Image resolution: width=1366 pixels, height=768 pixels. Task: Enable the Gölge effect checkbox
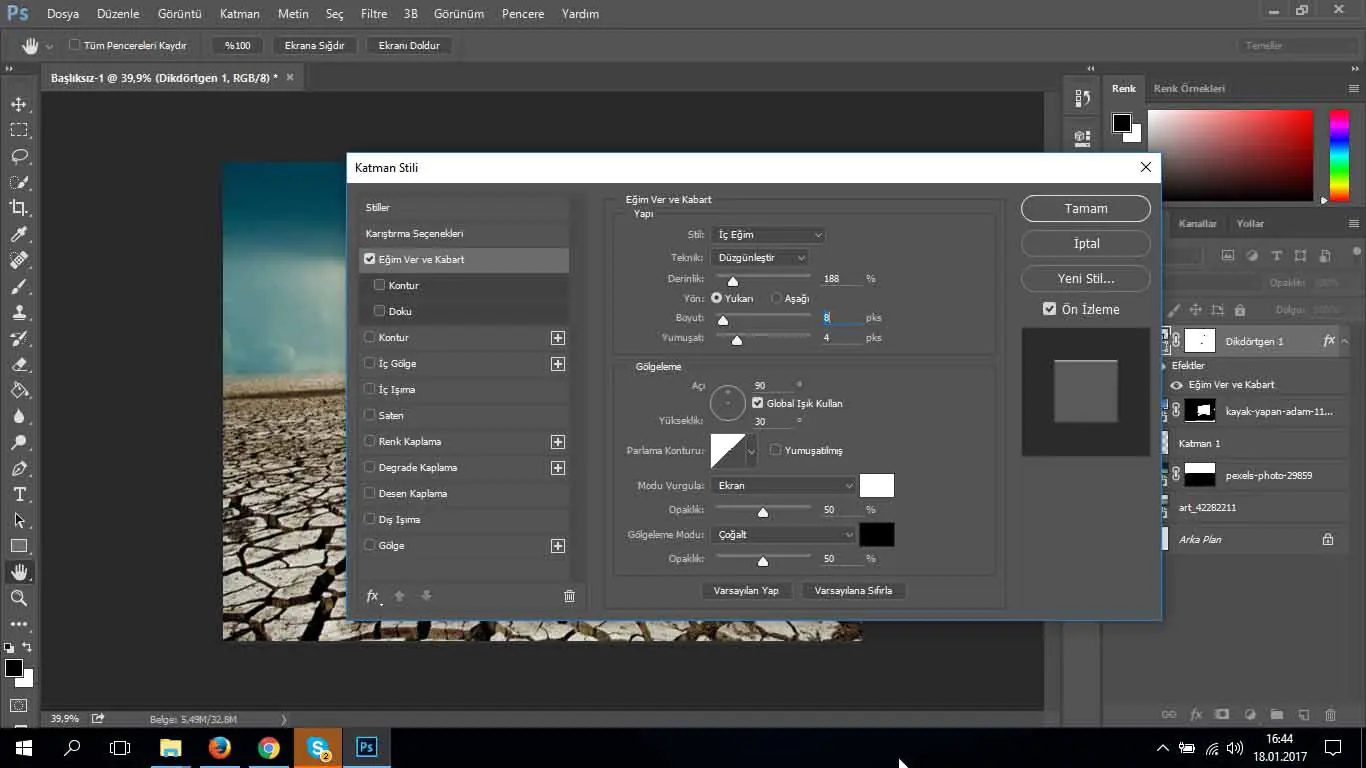pos(370,545)
